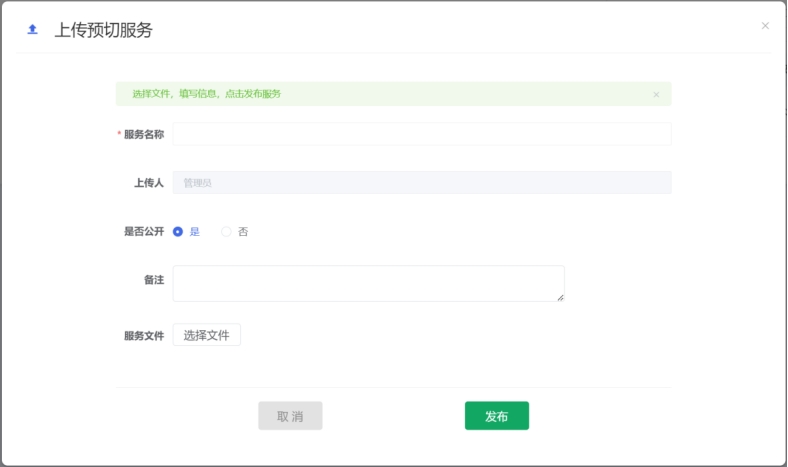Click the disabled 上传人 field

(422, 182)
